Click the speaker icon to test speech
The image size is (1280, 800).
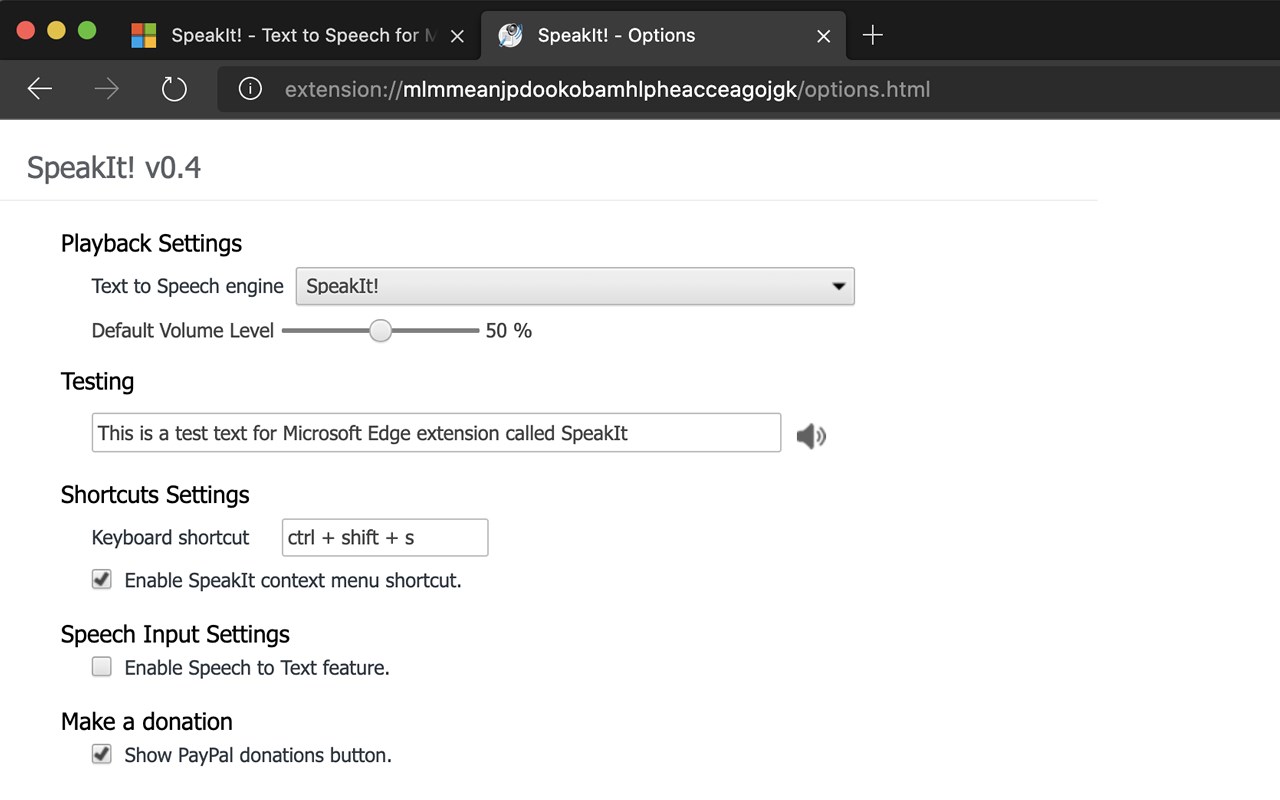pos(811,435)
